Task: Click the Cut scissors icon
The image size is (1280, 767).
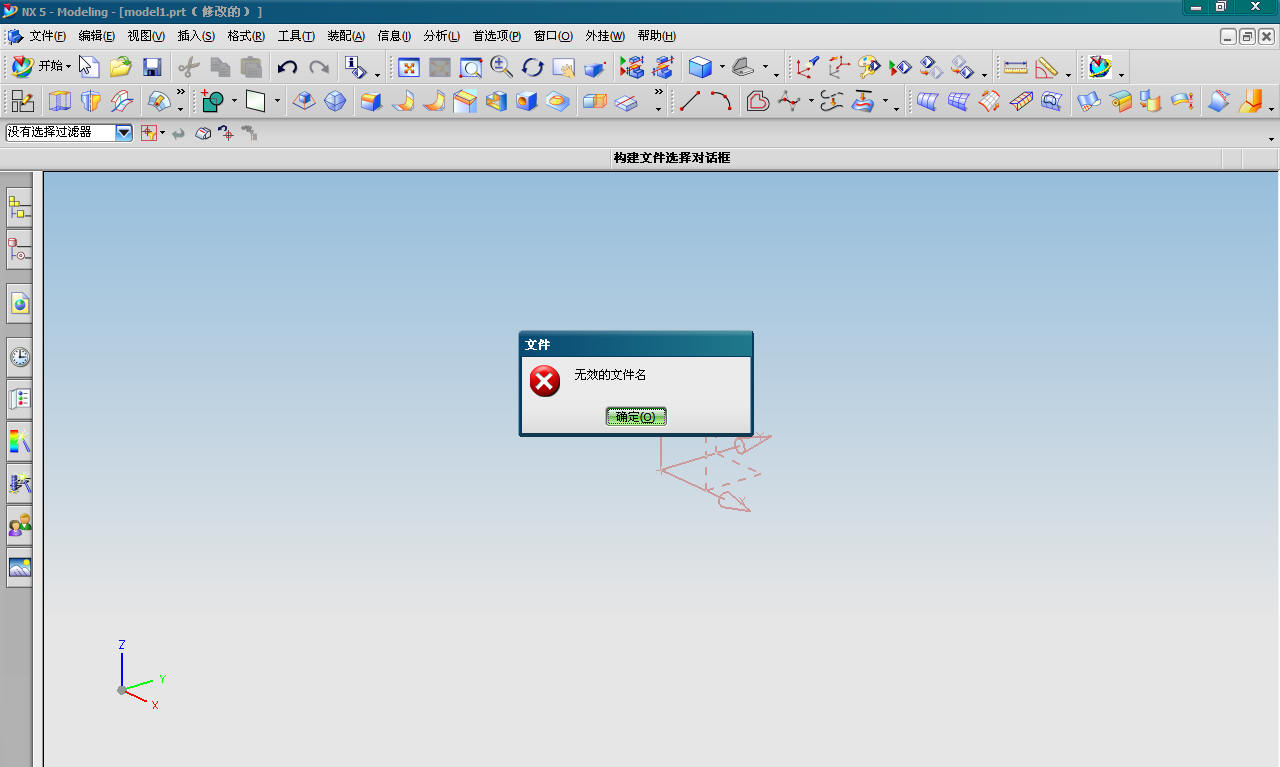Action: 189,67
